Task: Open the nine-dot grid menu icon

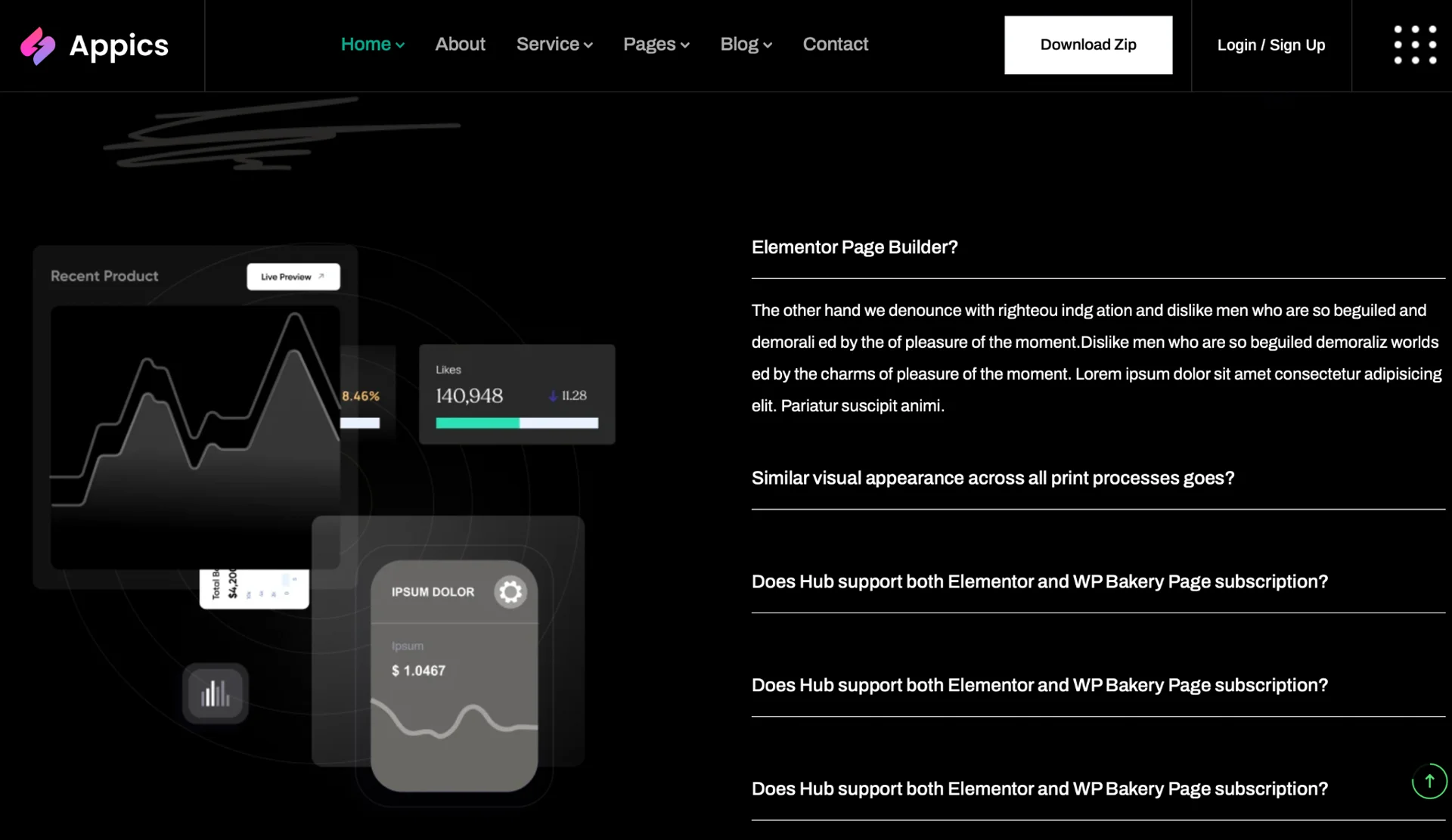Action: [1415, 45]
